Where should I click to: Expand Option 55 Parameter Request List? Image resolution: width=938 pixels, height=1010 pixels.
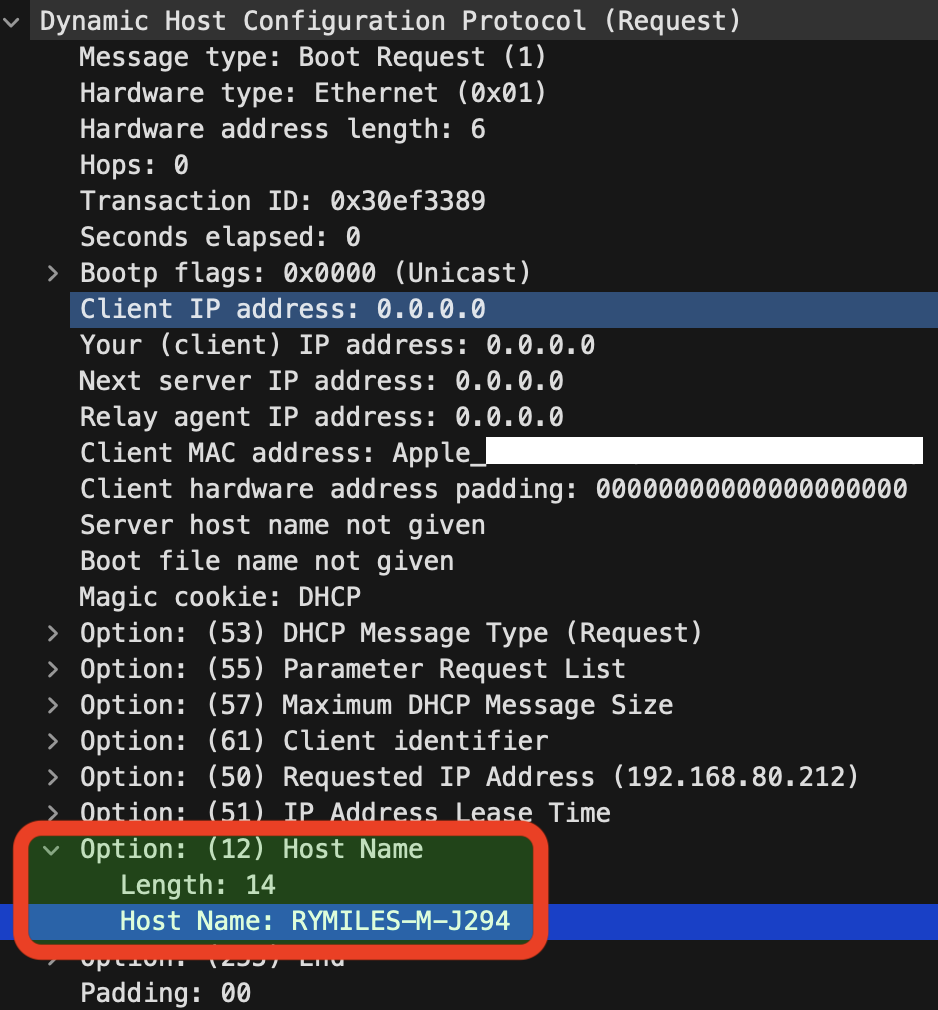tap(52, 668)
